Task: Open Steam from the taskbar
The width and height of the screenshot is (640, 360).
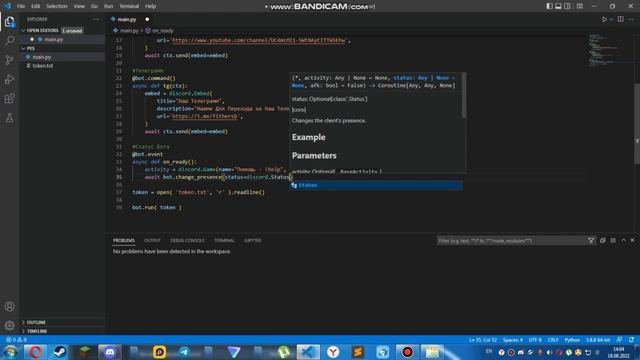Action: pyautogui.click(x=60, y=352)
